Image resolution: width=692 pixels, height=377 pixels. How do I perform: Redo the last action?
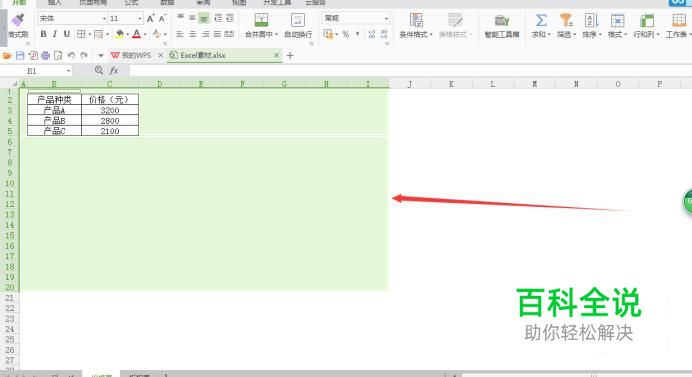84,56
